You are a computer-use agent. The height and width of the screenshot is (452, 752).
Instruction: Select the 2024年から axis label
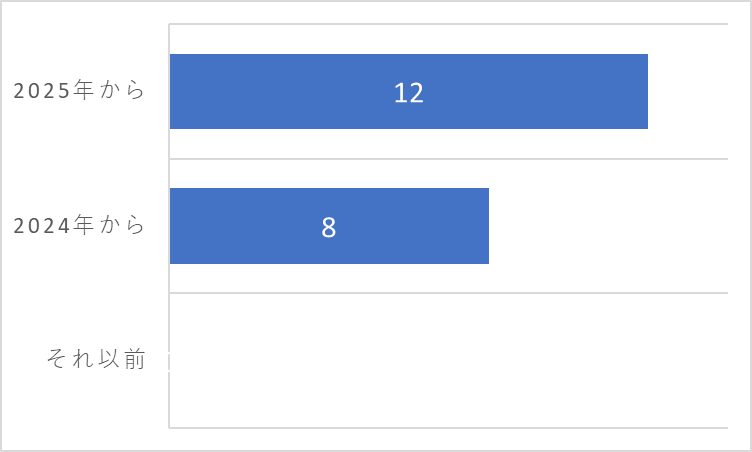coord(79,226)
